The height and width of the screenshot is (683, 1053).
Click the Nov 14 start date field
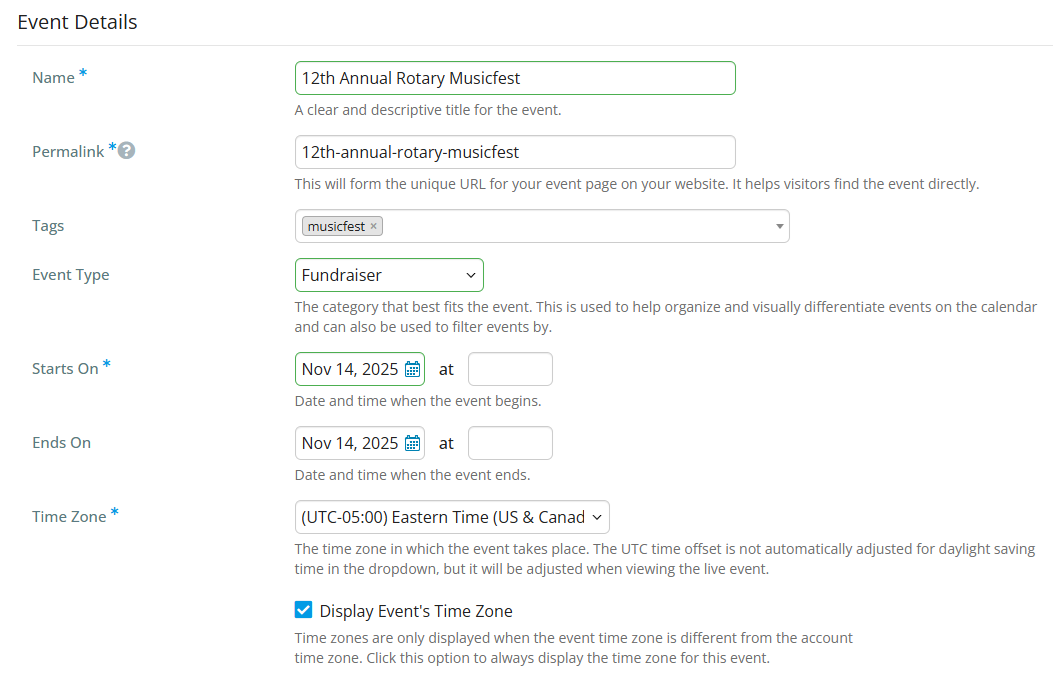[x=350, y=368]
